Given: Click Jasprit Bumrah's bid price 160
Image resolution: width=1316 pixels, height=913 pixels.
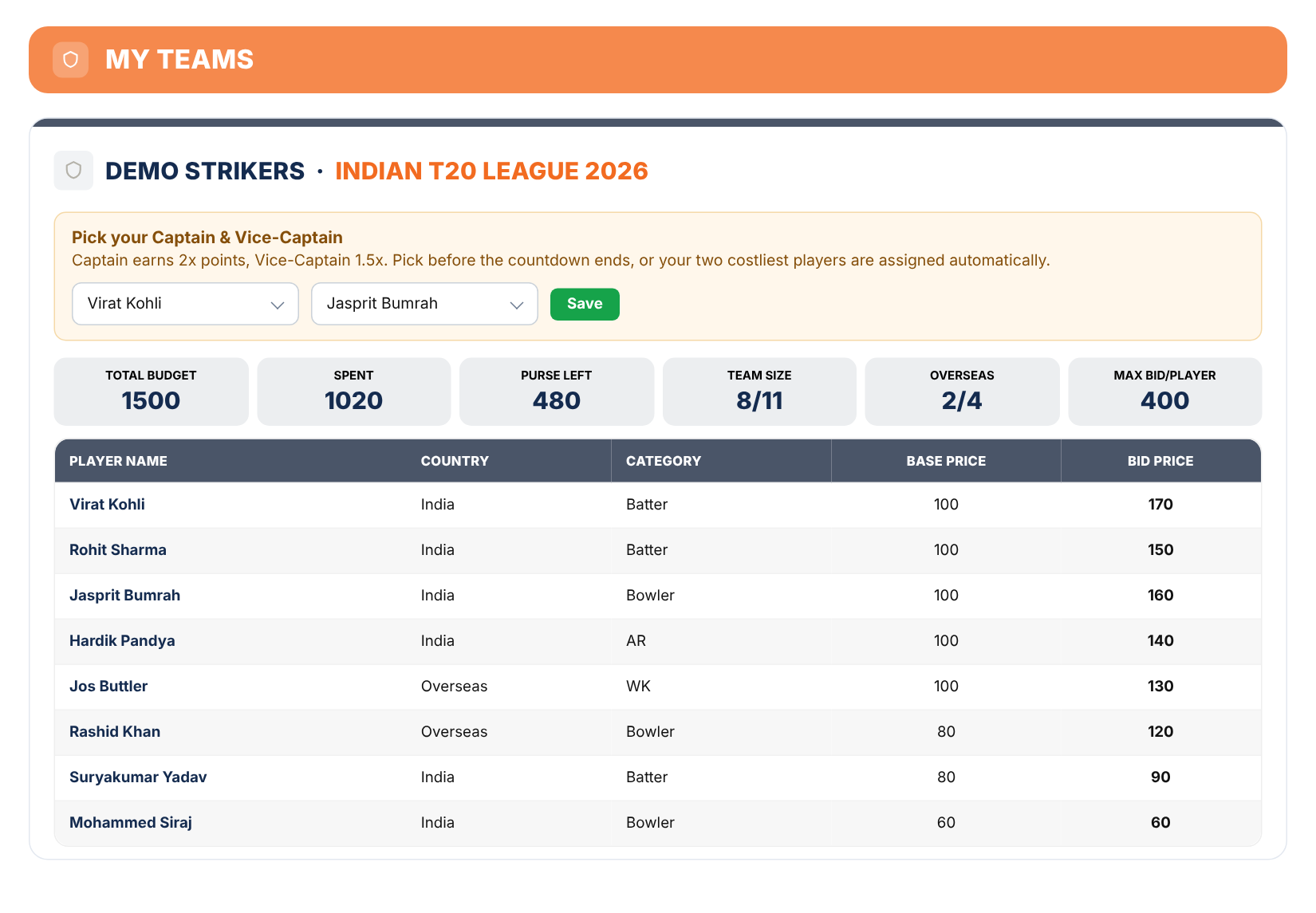Looking at the screenshot, I should tap(1160, 595).
